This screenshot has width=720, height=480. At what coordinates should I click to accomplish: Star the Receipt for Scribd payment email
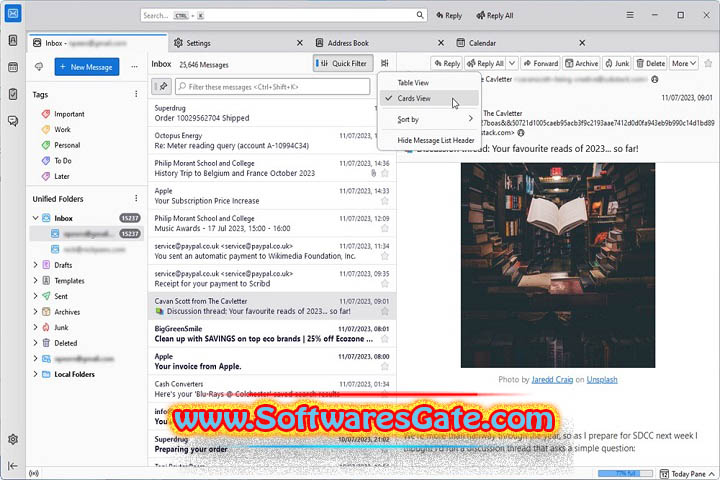385,283
